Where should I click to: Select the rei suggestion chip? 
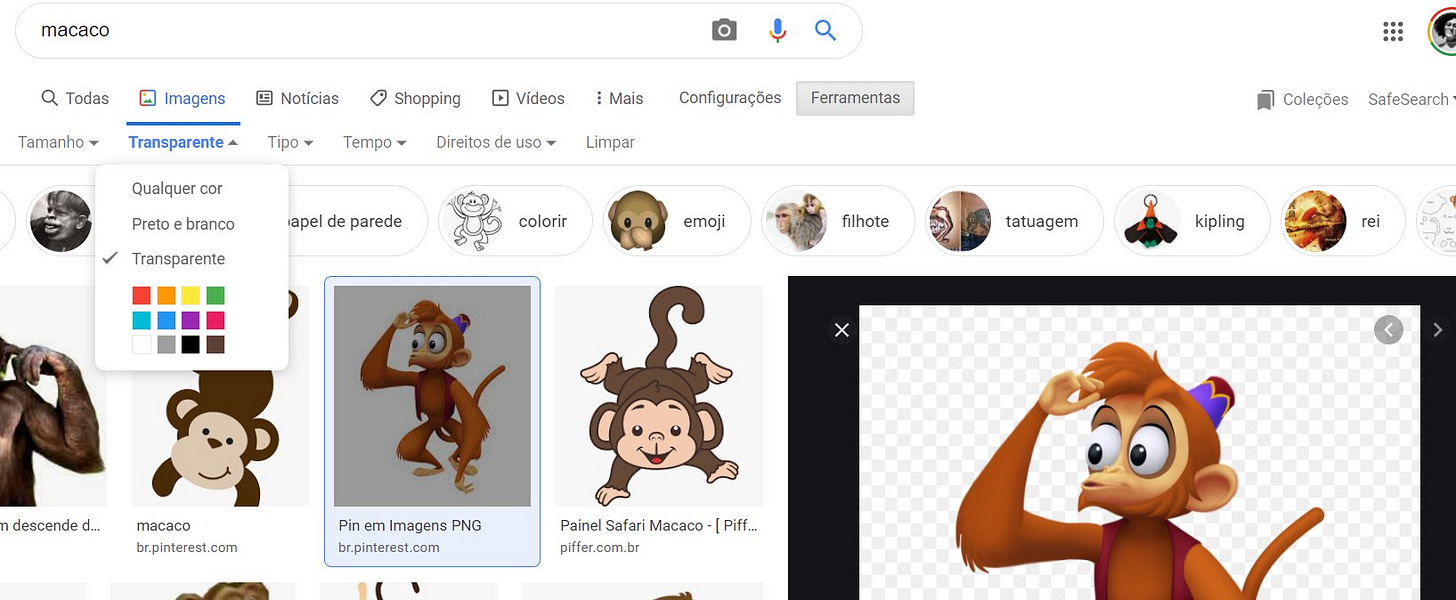tap(1343, 221)
